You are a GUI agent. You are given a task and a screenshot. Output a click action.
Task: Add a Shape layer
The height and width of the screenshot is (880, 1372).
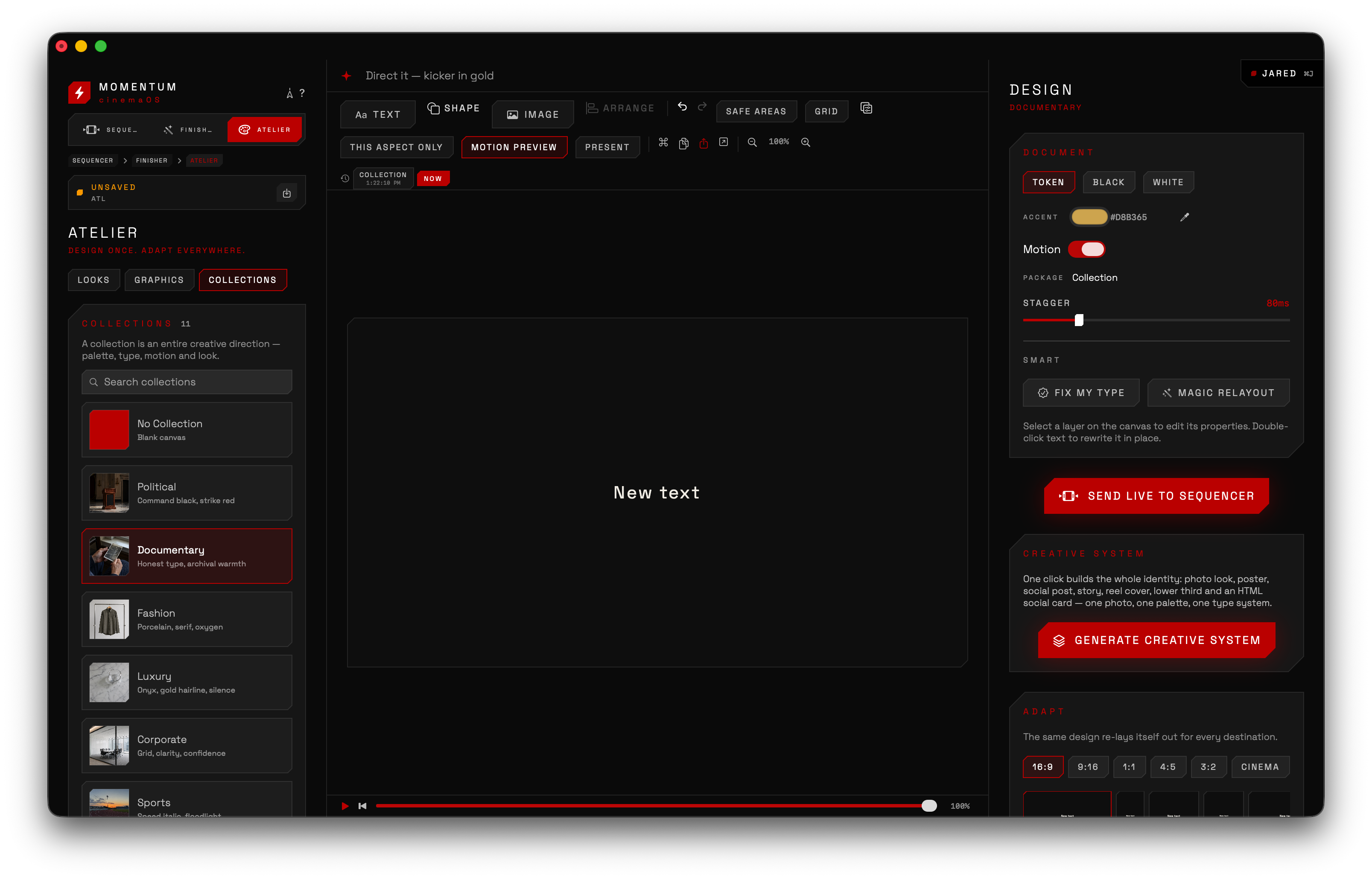(x=454, y=108)
